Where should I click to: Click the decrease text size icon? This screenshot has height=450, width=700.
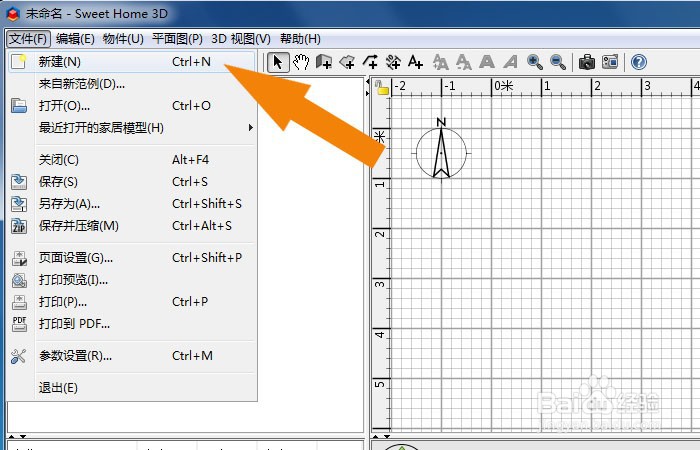(x=463, y=62)
